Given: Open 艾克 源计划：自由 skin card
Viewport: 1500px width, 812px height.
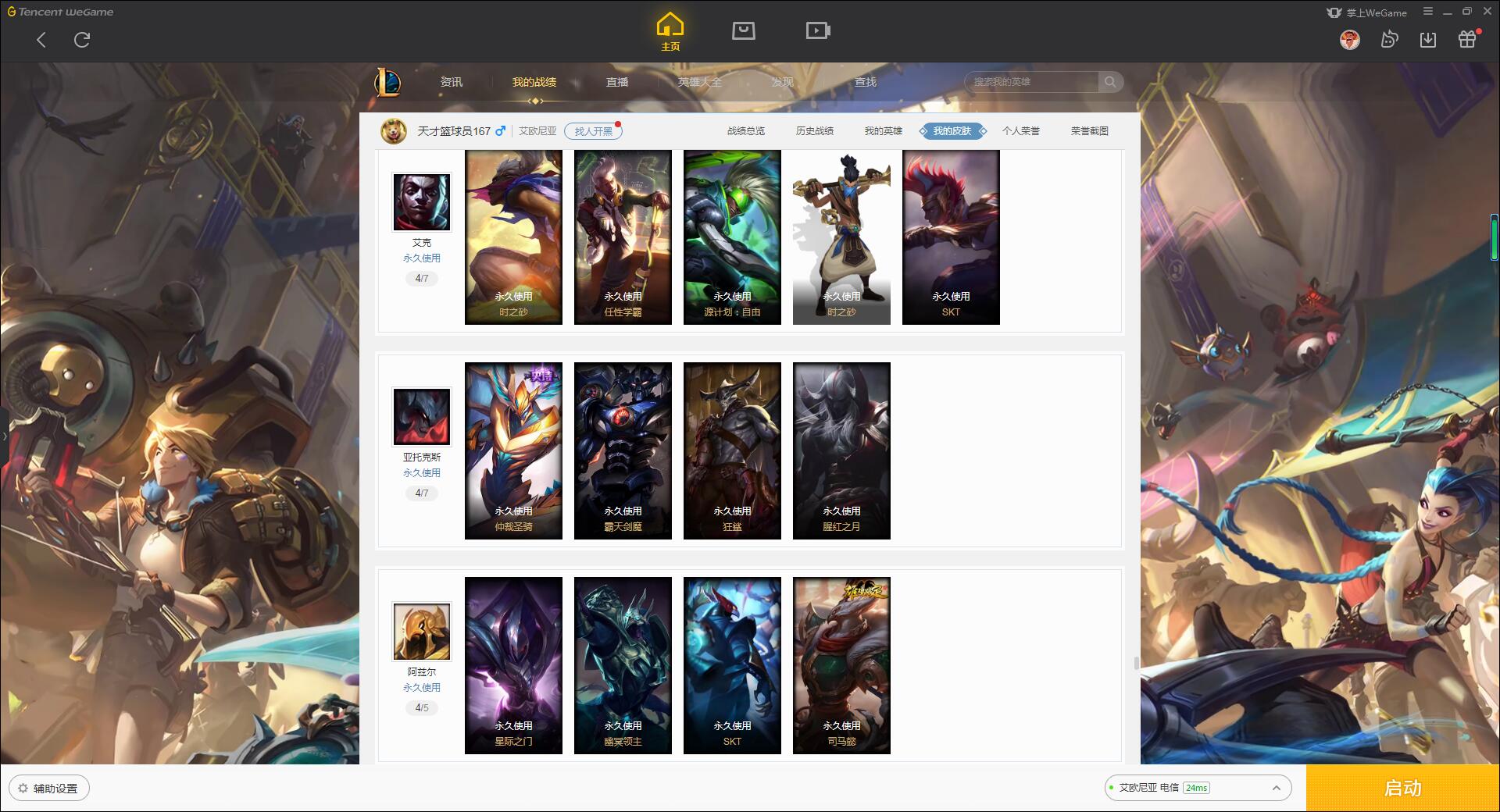Looking at the screenshot, I should [x=732, y=237].
